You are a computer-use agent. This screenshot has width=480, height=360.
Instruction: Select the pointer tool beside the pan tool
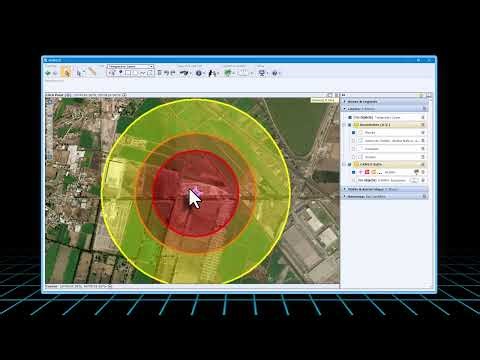point(79,73)
